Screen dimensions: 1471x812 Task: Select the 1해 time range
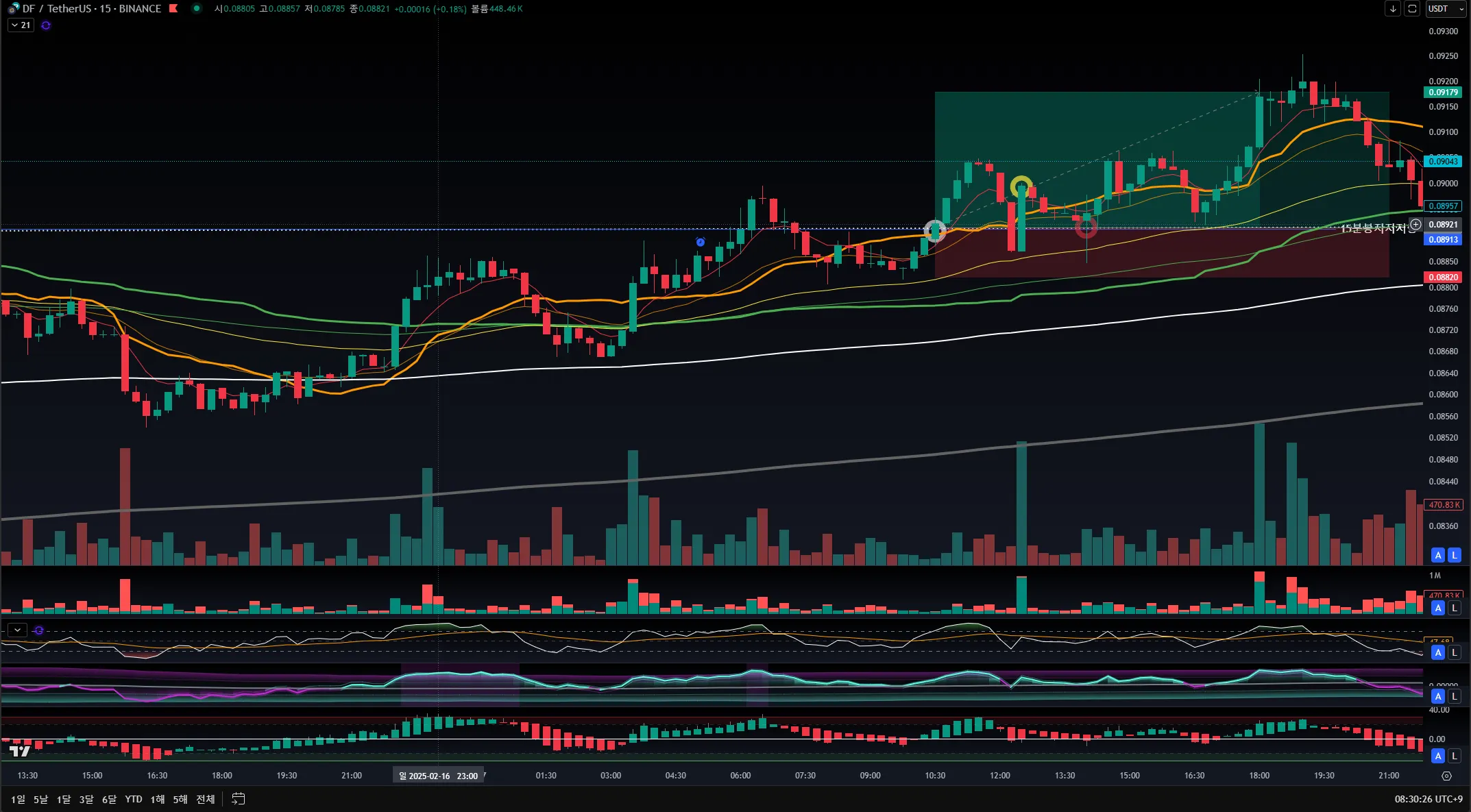[x=157, y=799]
